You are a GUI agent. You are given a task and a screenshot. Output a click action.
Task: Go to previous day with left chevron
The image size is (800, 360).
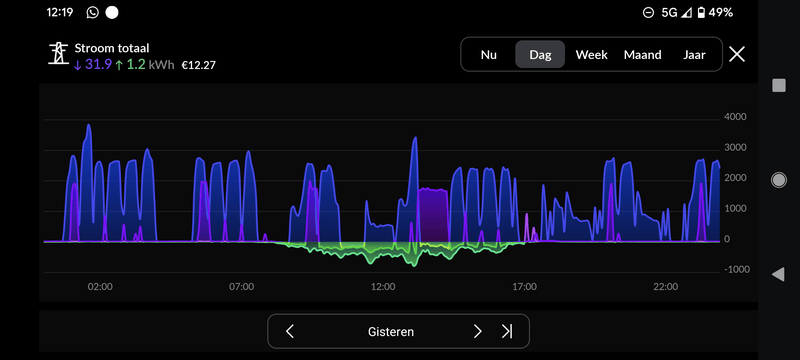tap(289, 331)
